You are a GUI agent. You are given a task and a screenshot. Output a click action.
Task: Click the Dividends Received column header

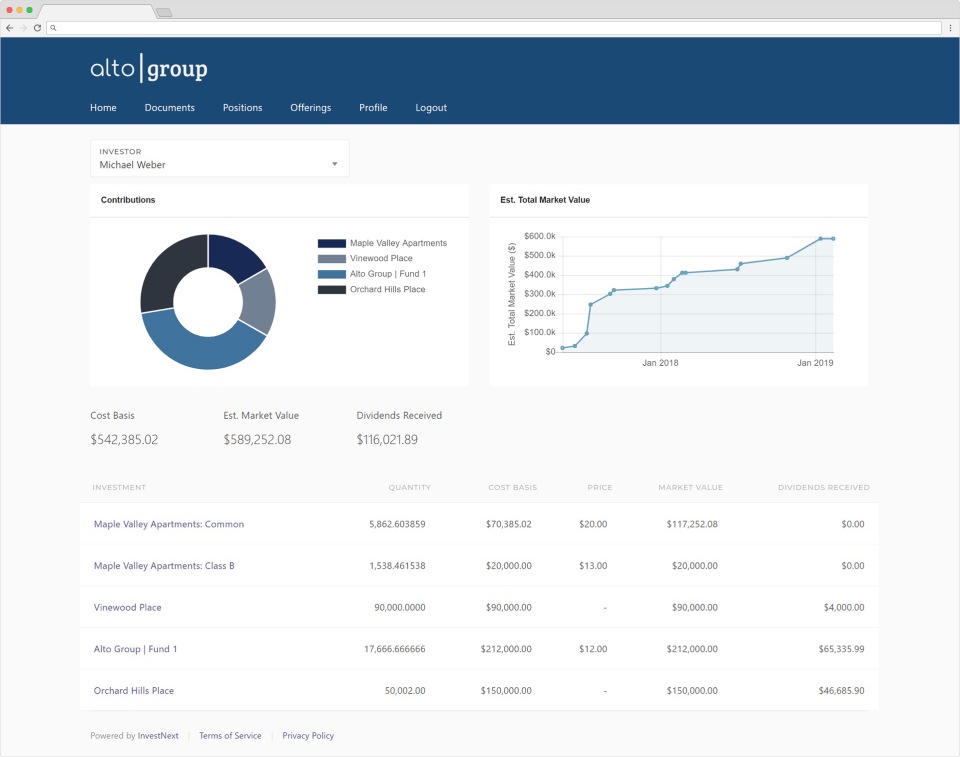[x=823, y=488]
